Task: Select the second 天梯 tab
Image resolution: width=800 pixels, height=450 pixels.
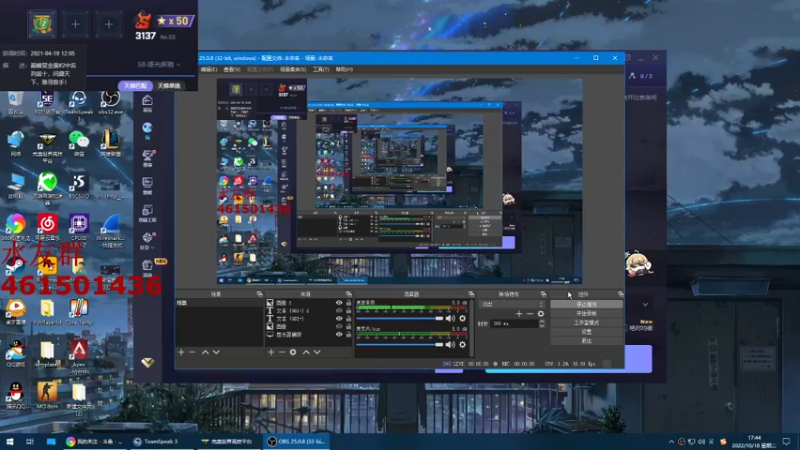Action: 169,86
